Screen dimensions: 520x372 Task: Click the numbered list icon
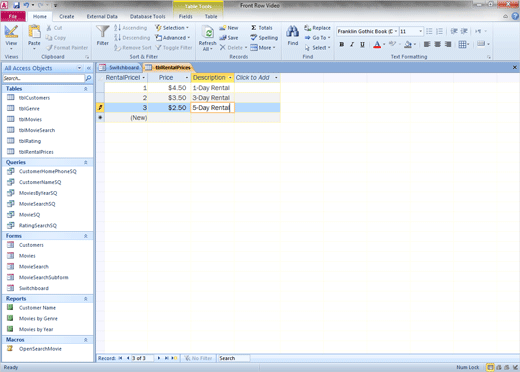(x=439, y=31)
